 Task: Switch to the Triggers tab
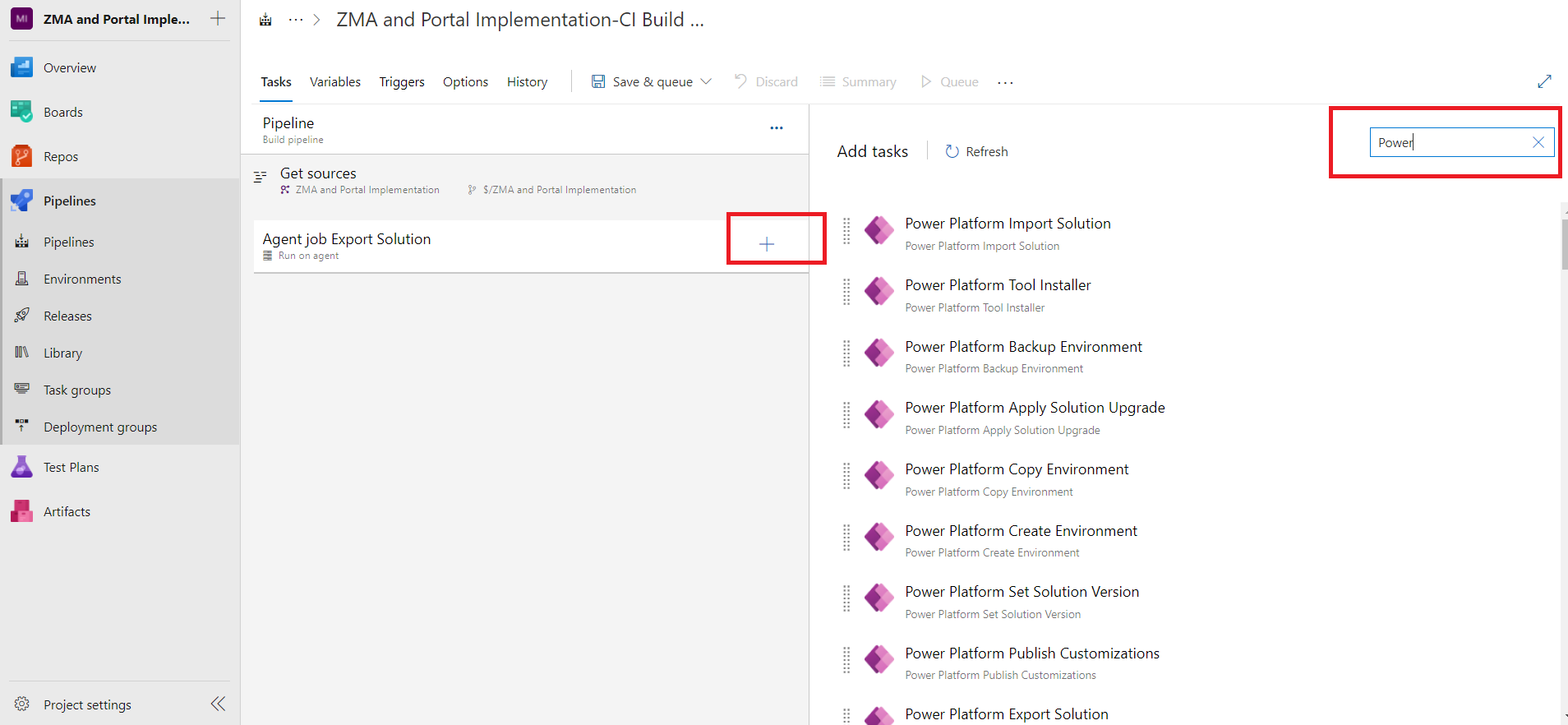point(401,81)
